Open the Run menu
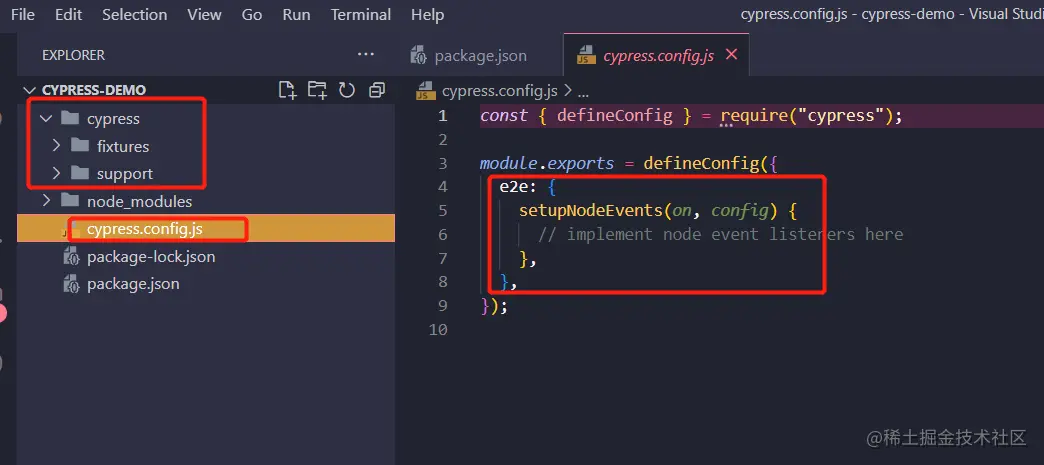This screenshot has width=1044, height=465. 296,15
